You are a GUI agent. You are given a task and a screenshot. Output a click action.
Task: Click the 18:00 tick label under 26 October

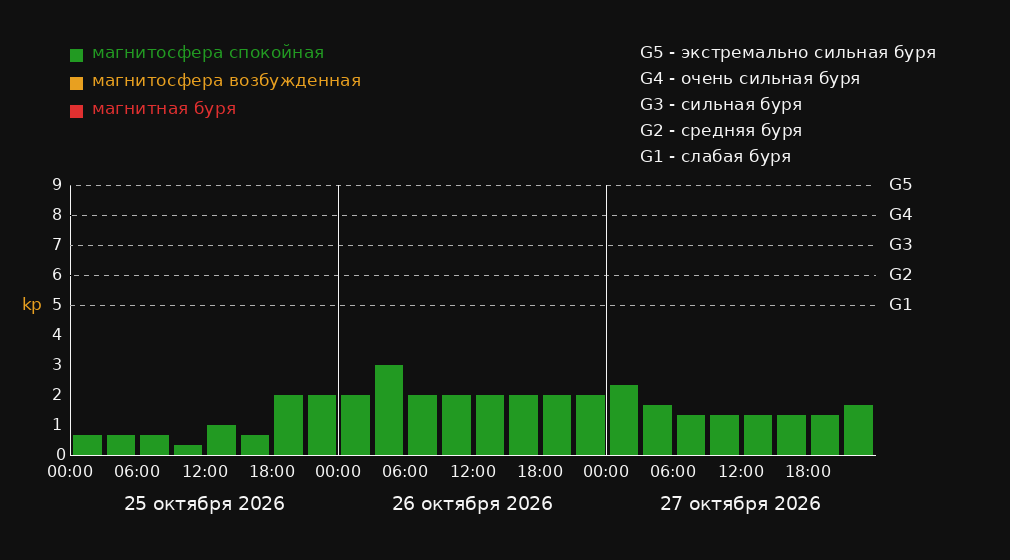click(540, 472)
